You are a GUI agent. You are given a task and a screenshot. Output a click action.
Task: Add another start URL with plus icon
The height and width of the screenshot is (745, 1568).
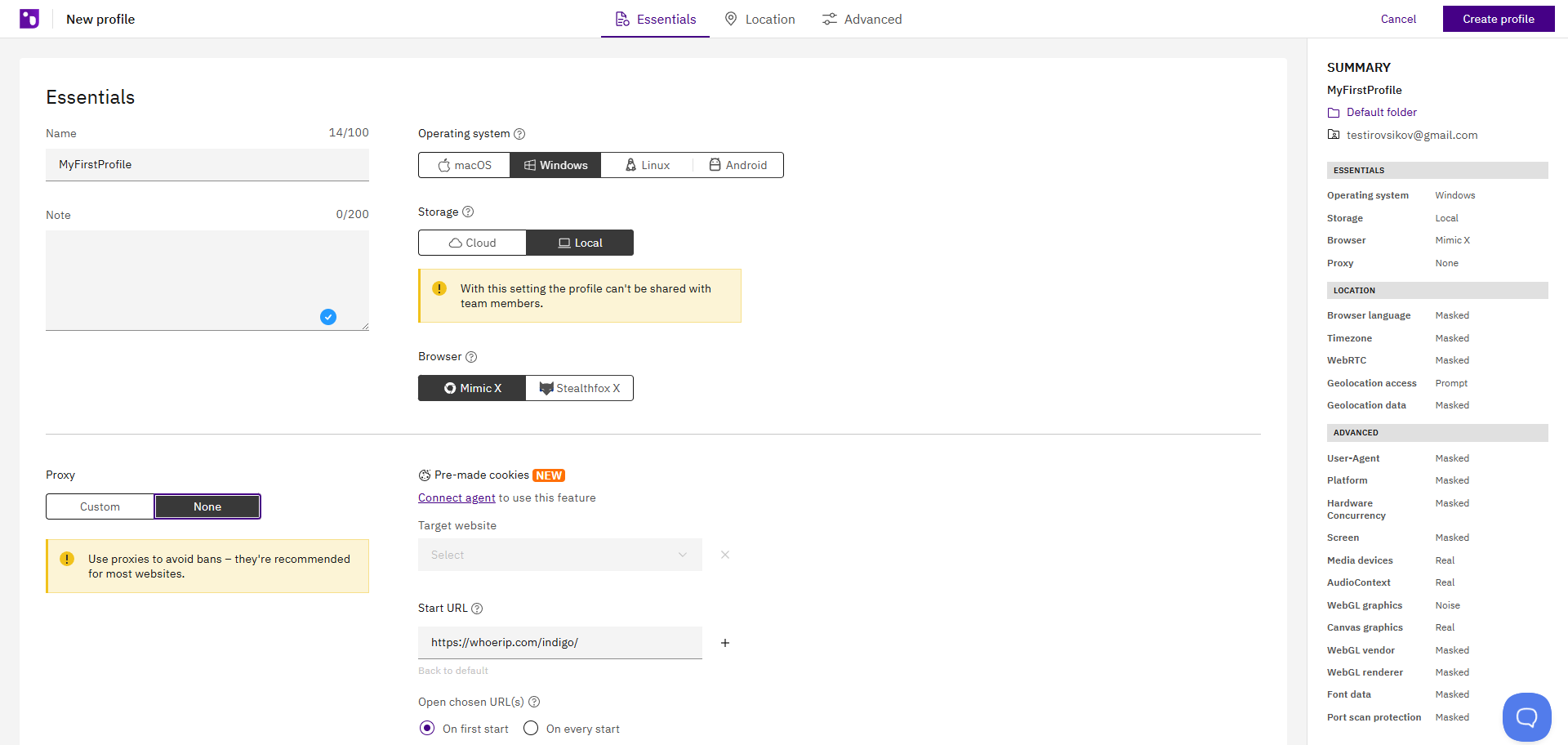(725, 643)
